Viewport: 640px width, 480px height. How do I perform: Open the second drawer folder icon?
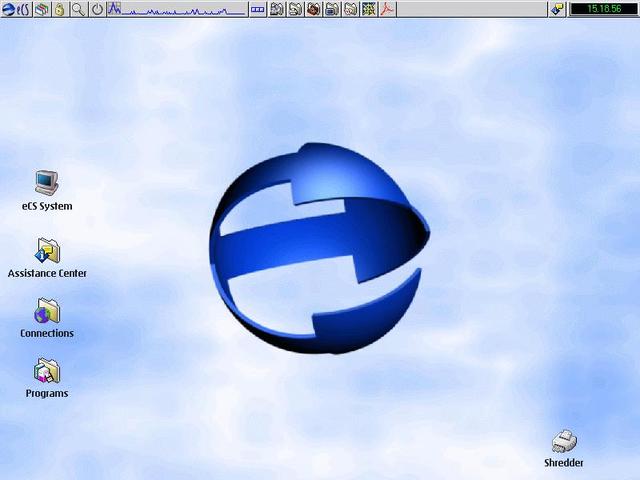point(295,9)
